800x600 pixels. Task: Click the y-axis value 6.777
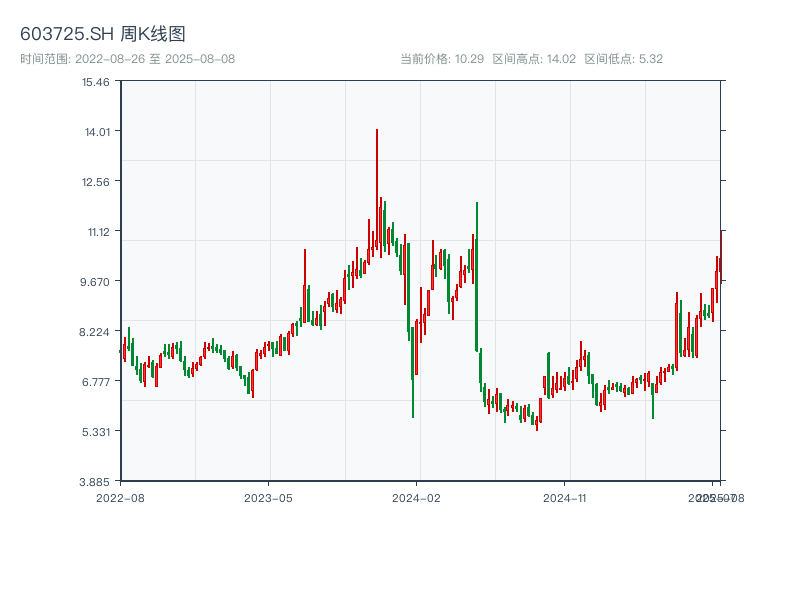96,382
